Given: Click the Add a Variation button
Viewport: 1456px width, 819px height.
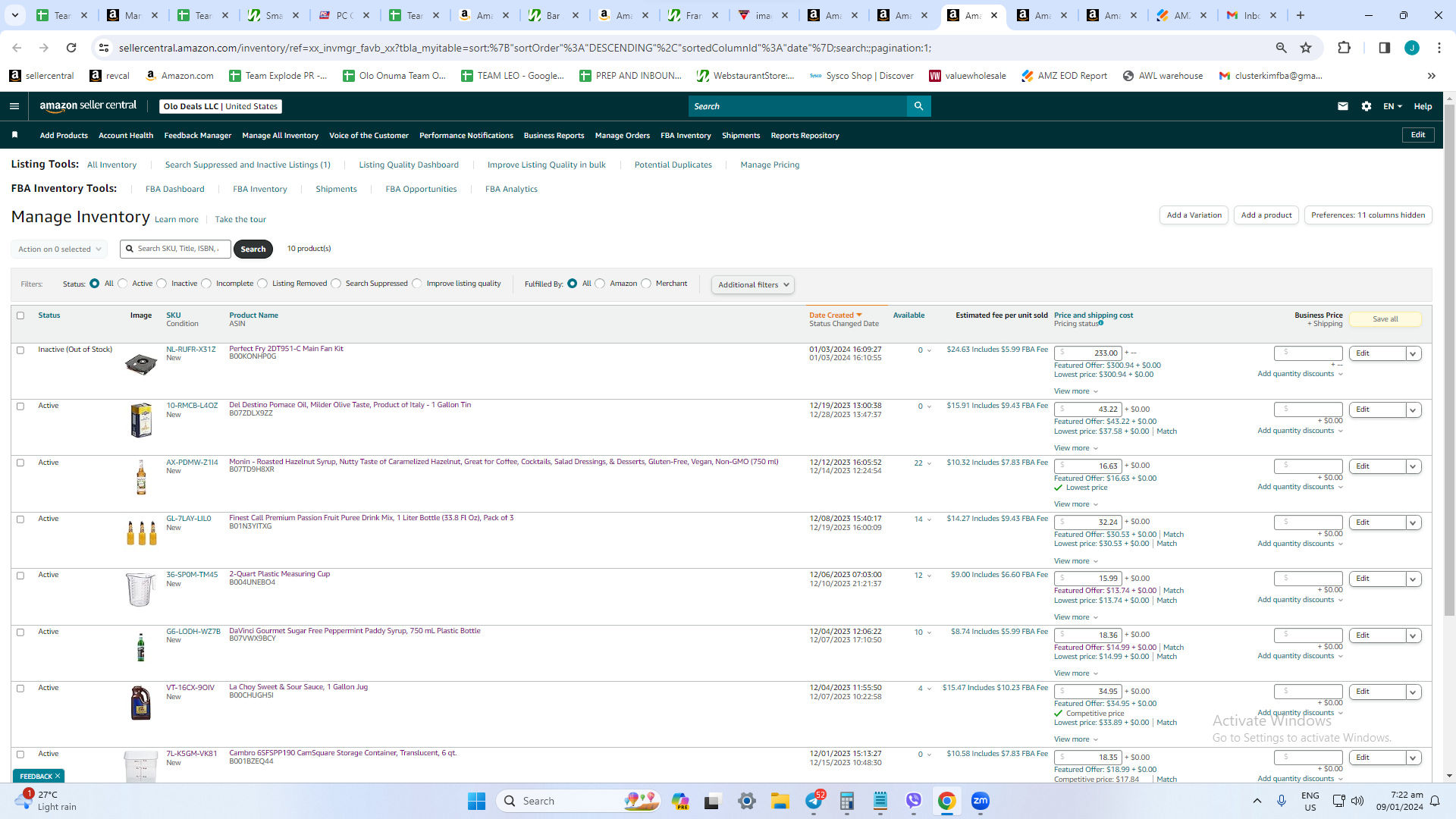Looking at the screenshot, I should pos(1194,215).
